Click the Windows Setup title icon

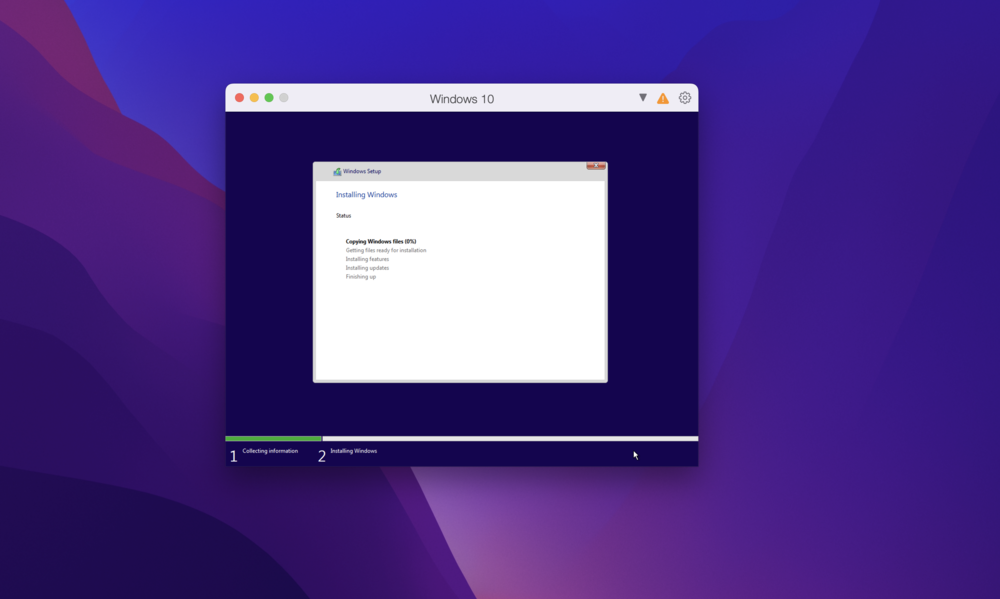337,172
